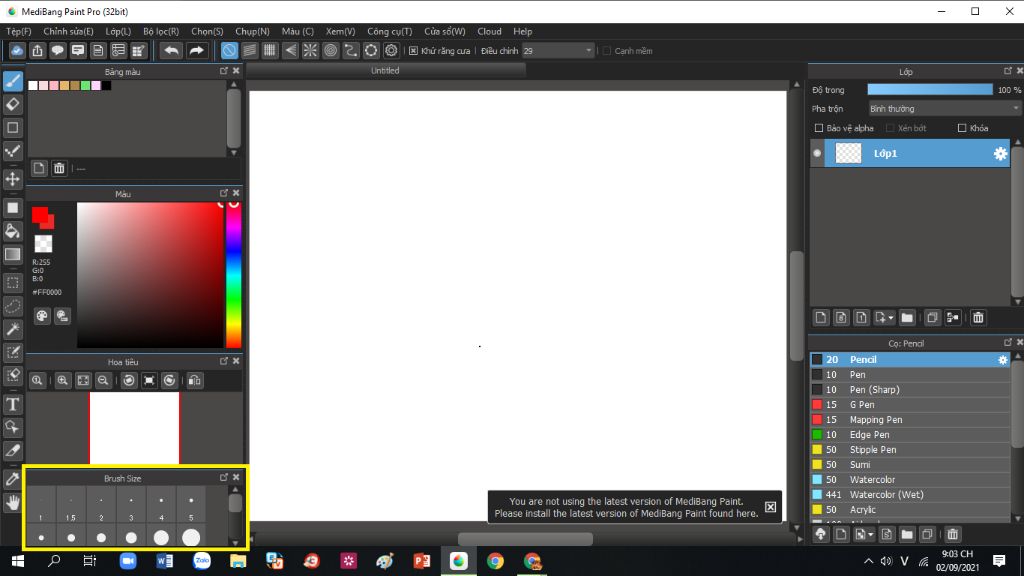Viewport: 1024px width, 576px height.
Task: Open the Tệp(F) menu
Action: point(19,31)
